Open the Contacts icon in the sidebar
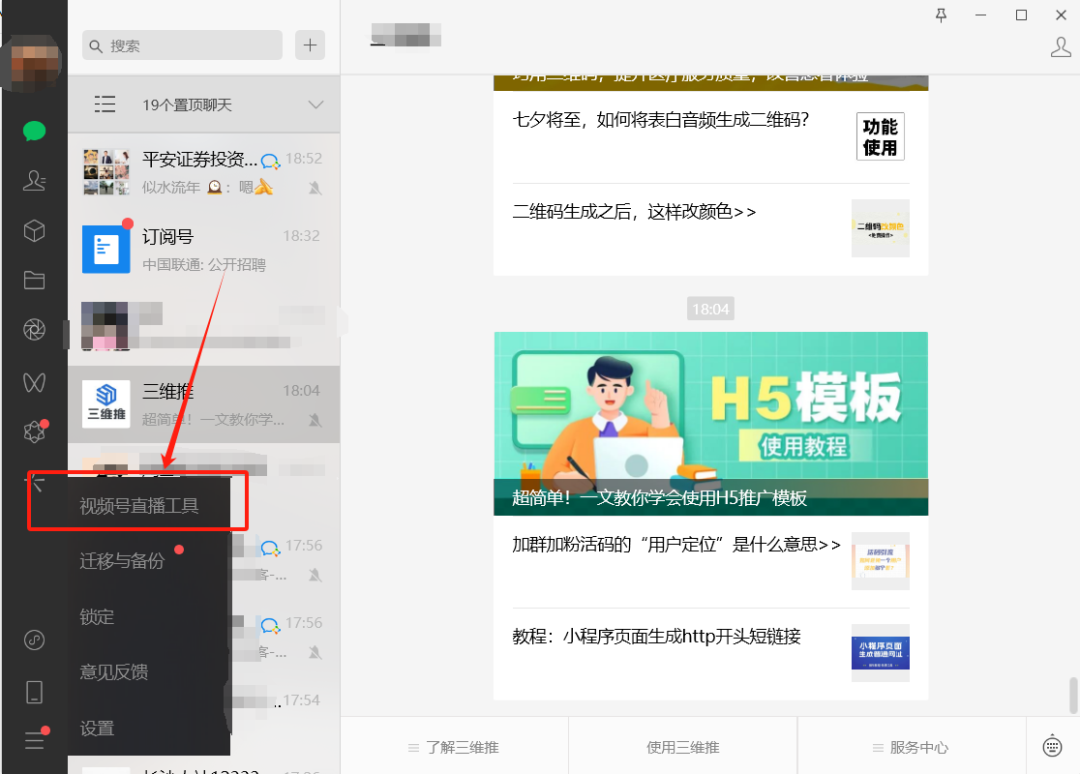The width and height of the screenshot is (1080, 774). 33,180
